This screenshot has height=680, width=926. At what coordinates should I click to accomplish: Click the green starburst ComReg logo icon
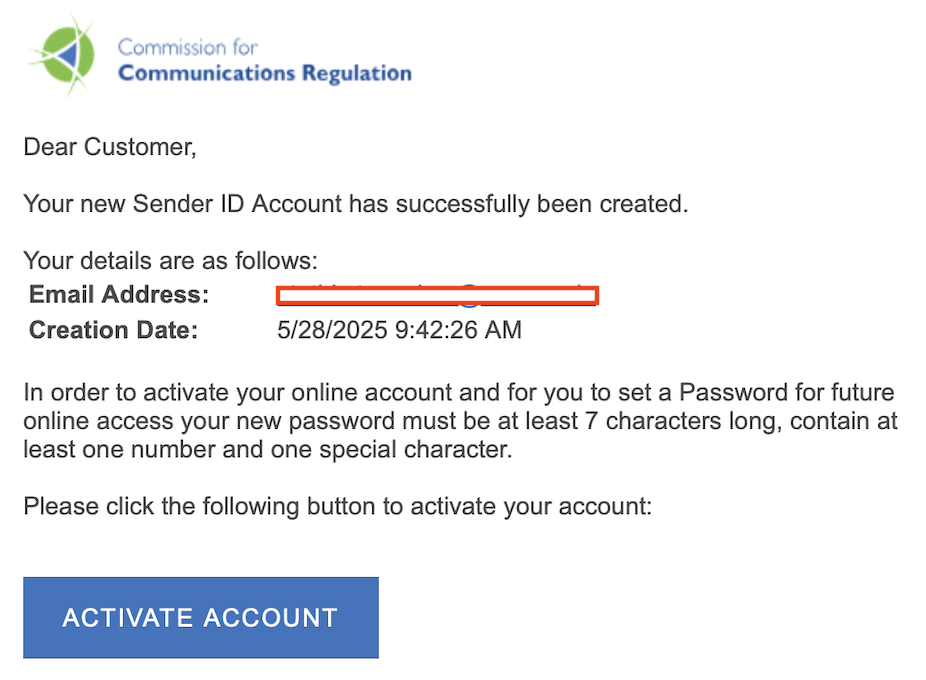[62, 56]
